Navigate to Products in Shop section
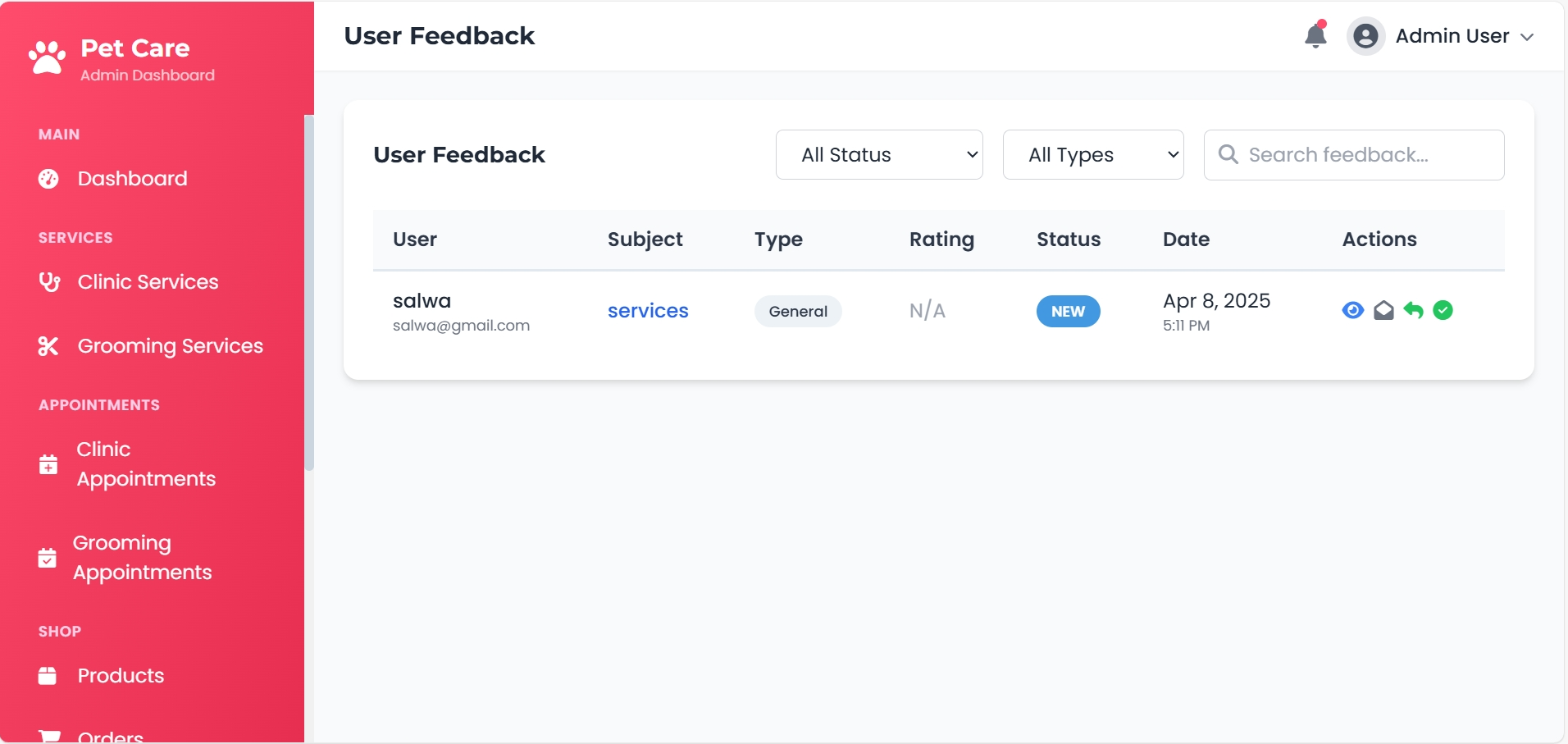The width and height of the screenshot is (1568, 744). (121, 676)
